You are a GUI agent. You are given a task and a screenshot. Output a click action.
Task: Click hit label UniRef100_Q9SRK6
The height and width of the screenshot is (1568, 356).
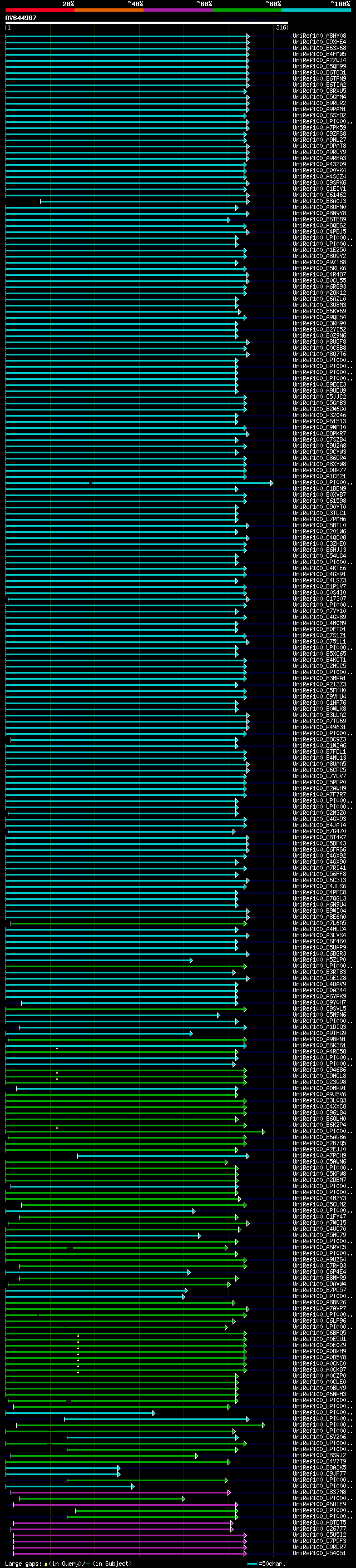coord(319,182)
